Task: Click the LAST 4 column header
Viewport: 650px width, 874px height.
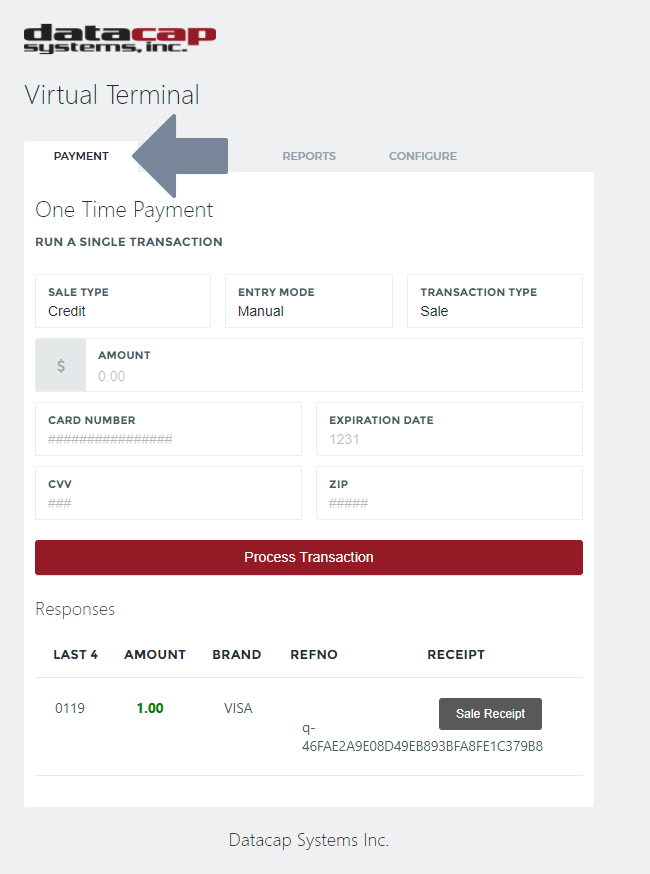Action: point(75,654)
